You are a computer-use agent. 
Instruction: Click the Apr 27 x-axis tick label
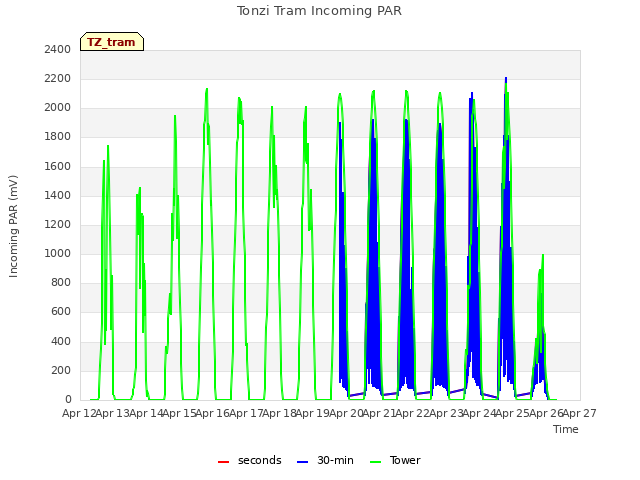[x=580, y=413]
